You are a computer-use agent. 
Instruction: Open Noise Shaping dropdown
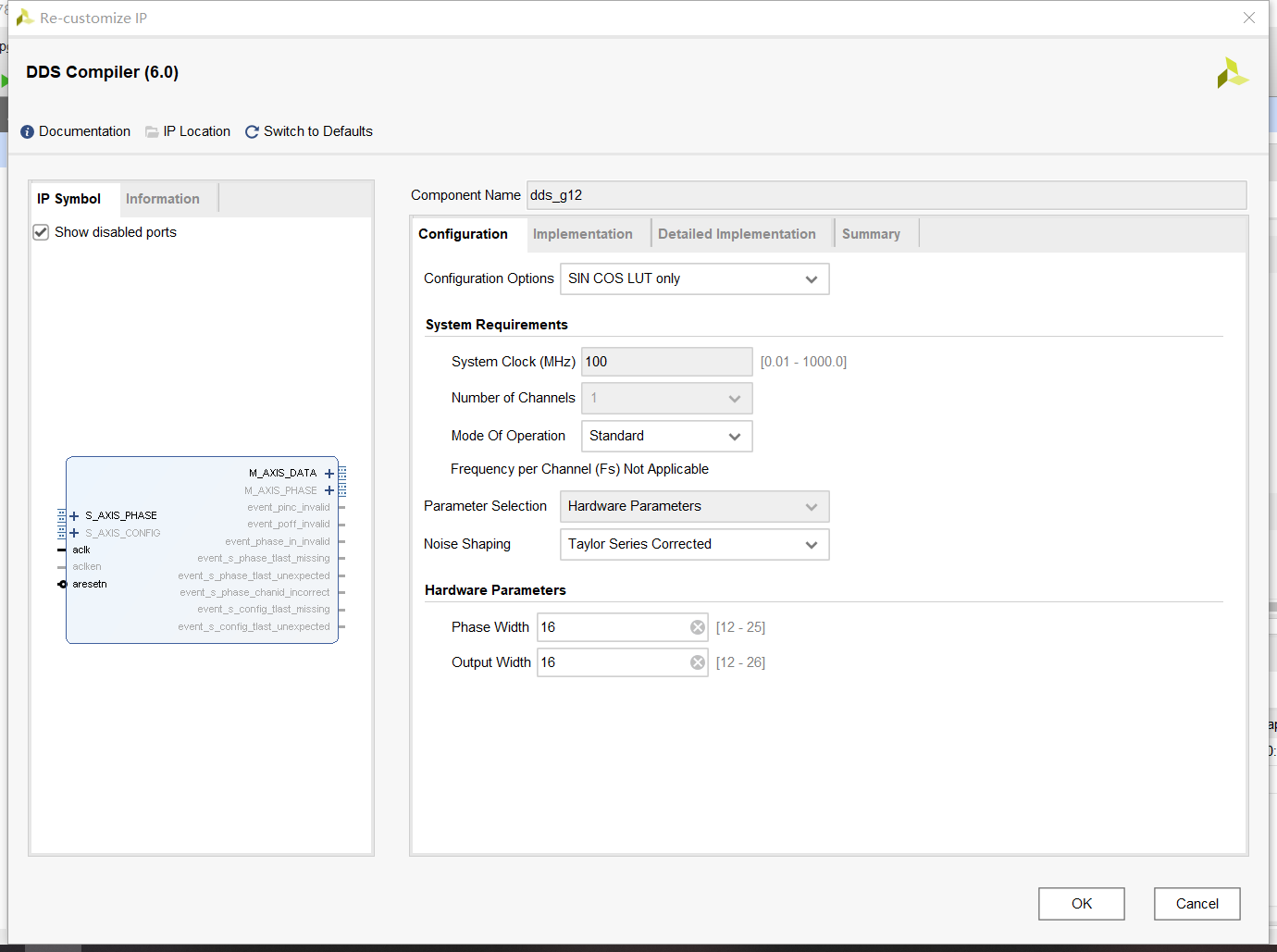(x=695, y=544)
